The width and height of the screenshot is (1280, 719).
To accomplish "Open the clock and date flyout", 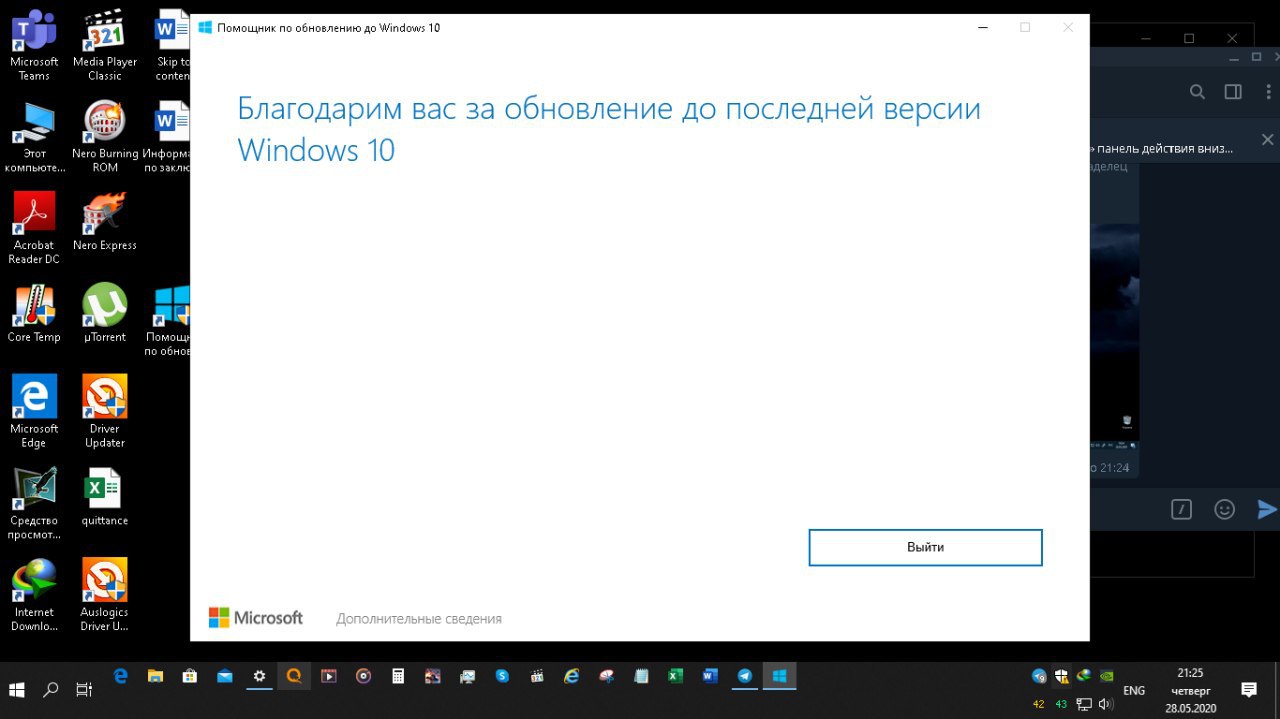I will (1190, 690).
